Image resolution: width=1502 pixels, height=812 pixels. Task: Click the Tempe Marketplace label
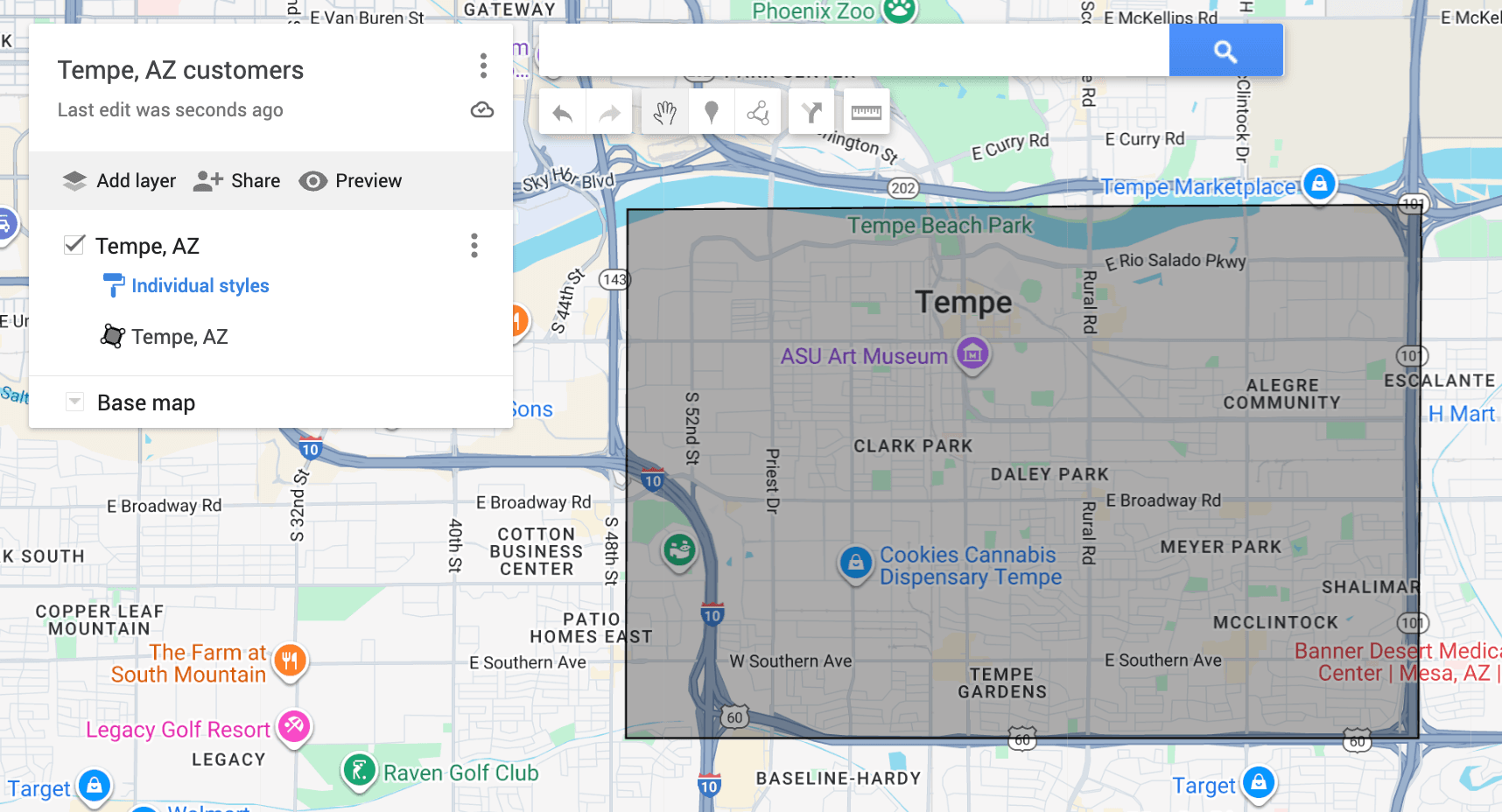(x=1198, y=186)
